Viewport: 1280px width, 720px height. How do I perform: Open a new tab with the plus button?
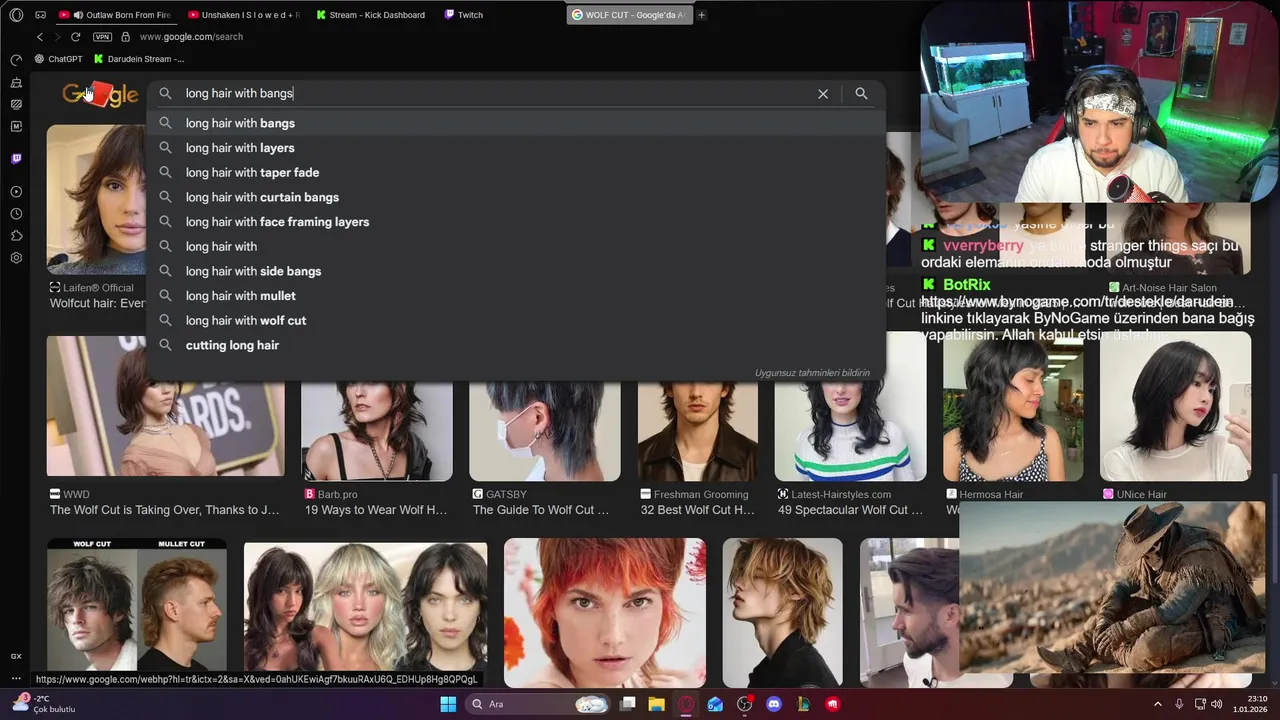701,15
